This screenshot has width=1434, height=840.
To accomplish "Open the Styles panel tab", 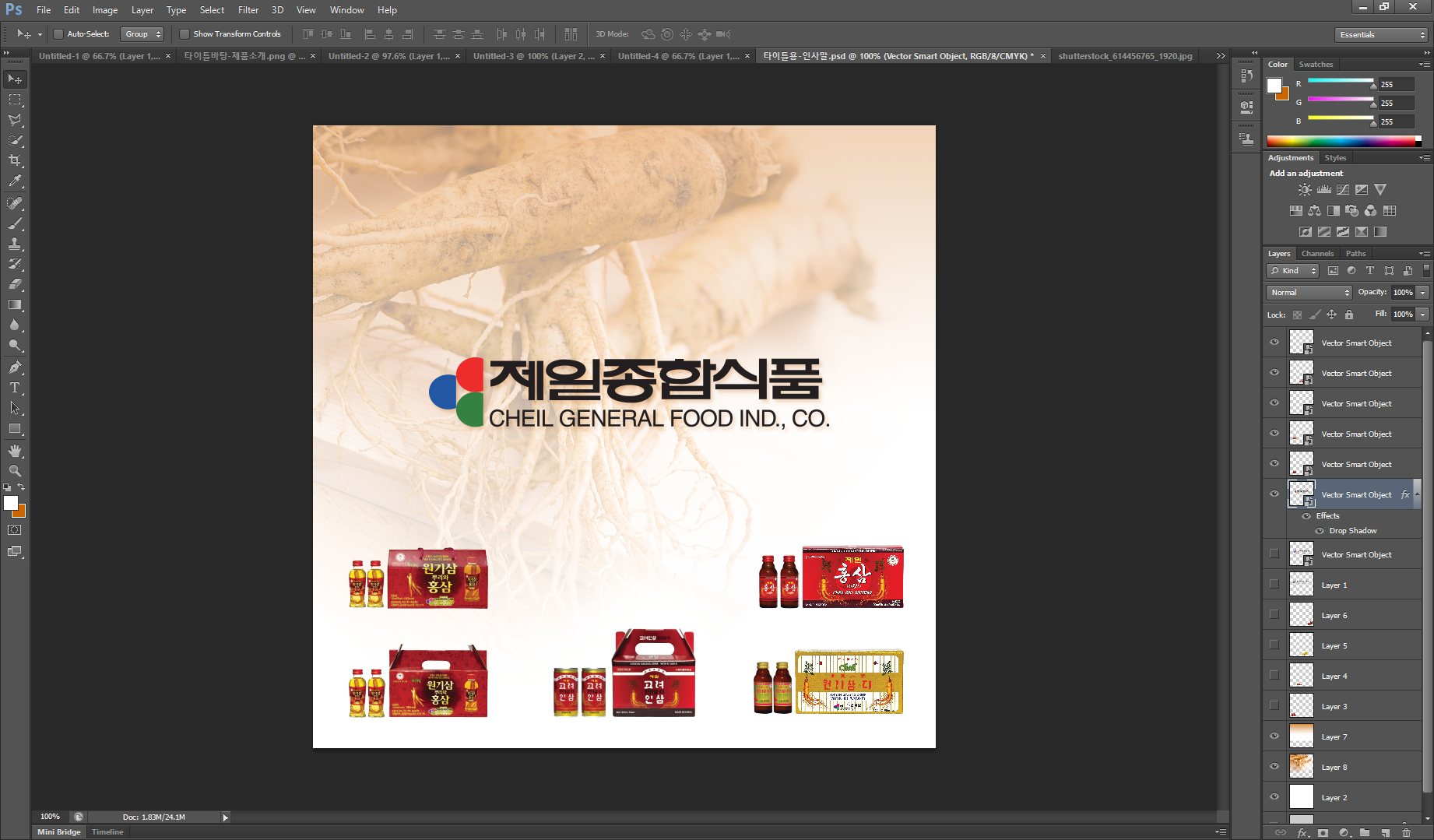I will [x=1335, y=158].
